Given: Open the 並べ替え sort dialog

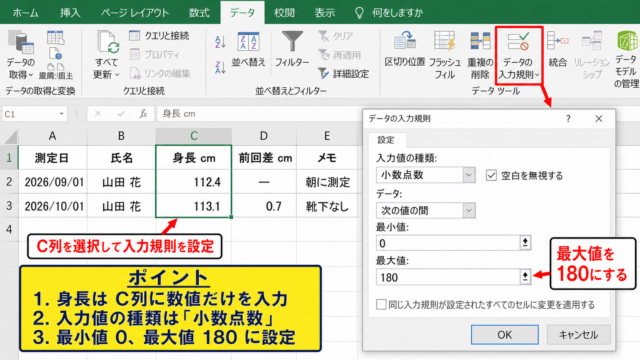Looking at the screenshot, I should [249, 50].
